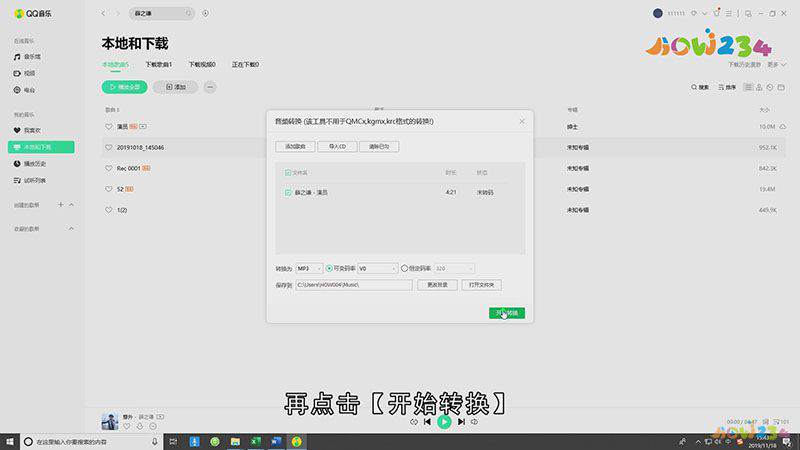Go back with the left arrow

coord(103,13)
